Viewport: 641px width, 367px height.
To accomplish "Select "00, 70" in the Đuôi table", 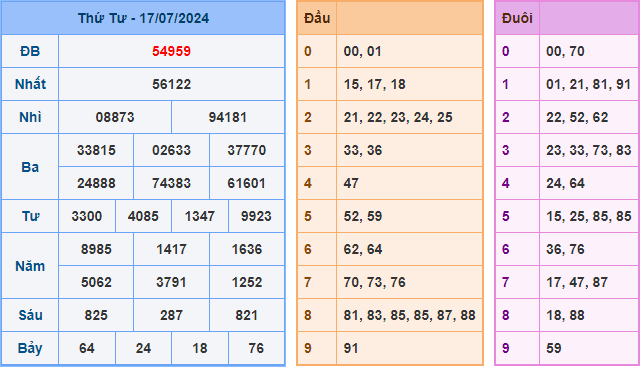I will click(x=565, y=51).
